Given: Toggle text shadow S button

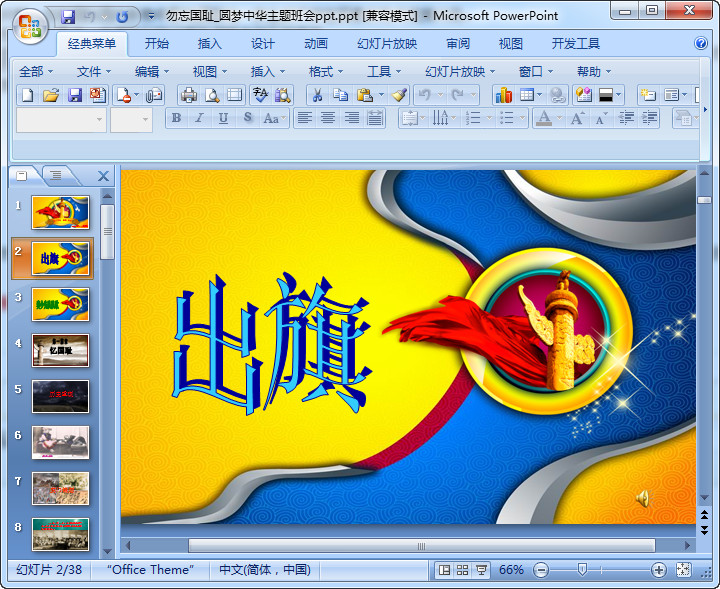Looking at the screenshot, I should pyautogui.click(x=248, y=118).
